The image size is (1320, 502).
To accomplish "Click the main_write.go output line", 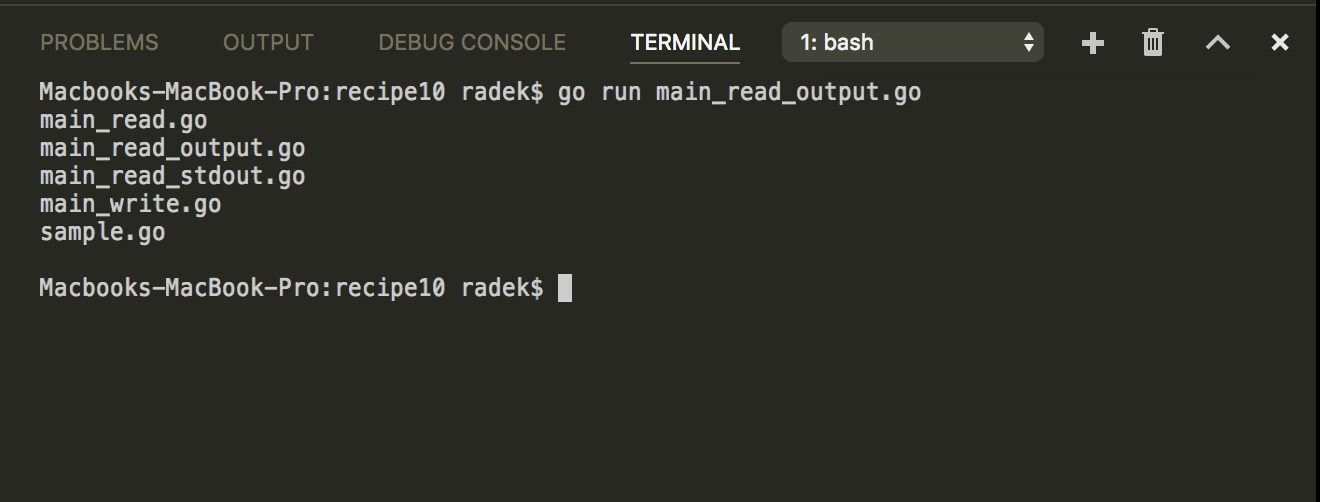I will tap(131, 205).
